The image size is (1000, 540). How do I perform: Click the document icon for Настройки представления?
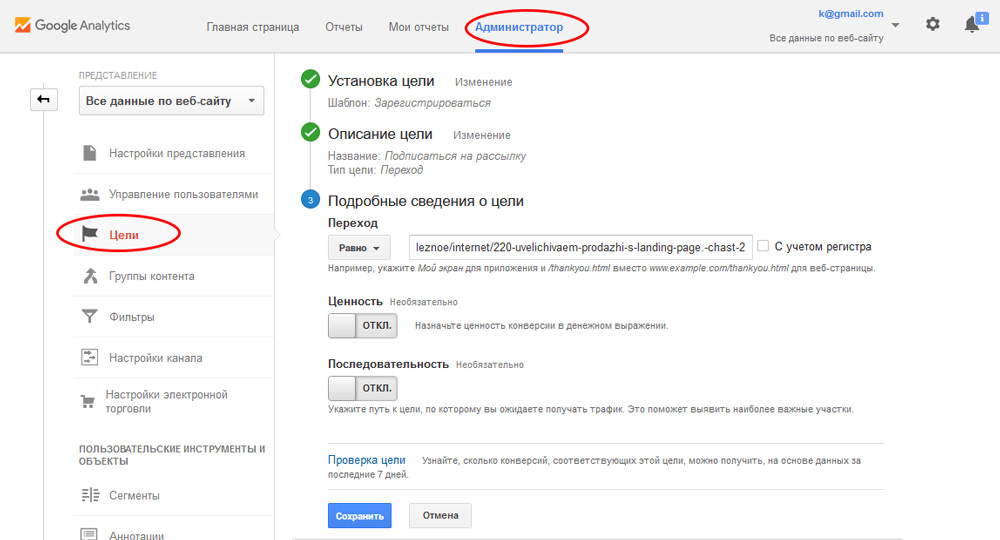(x=90, y=153)
